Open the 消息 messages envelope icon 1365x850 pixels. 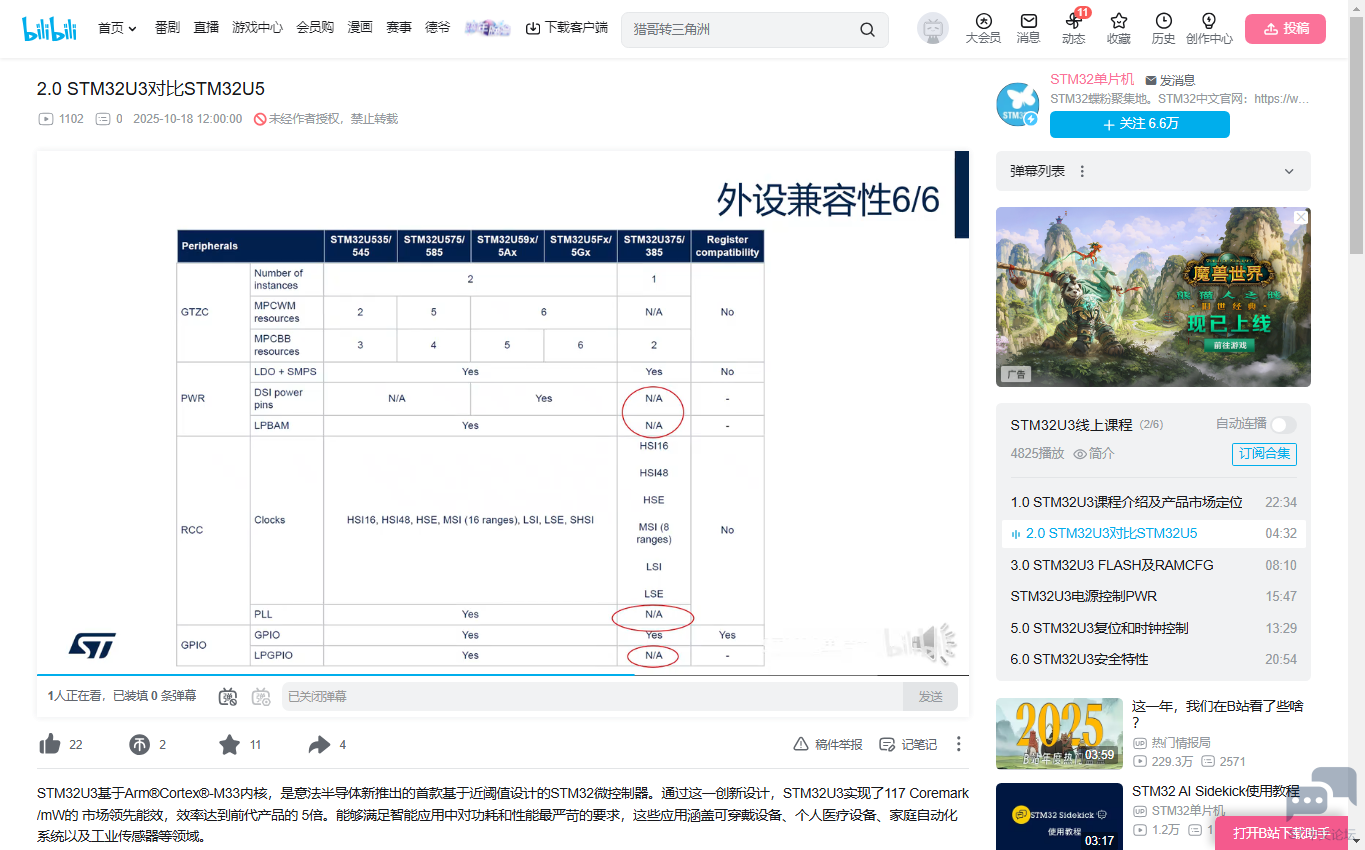point(1028,28)
